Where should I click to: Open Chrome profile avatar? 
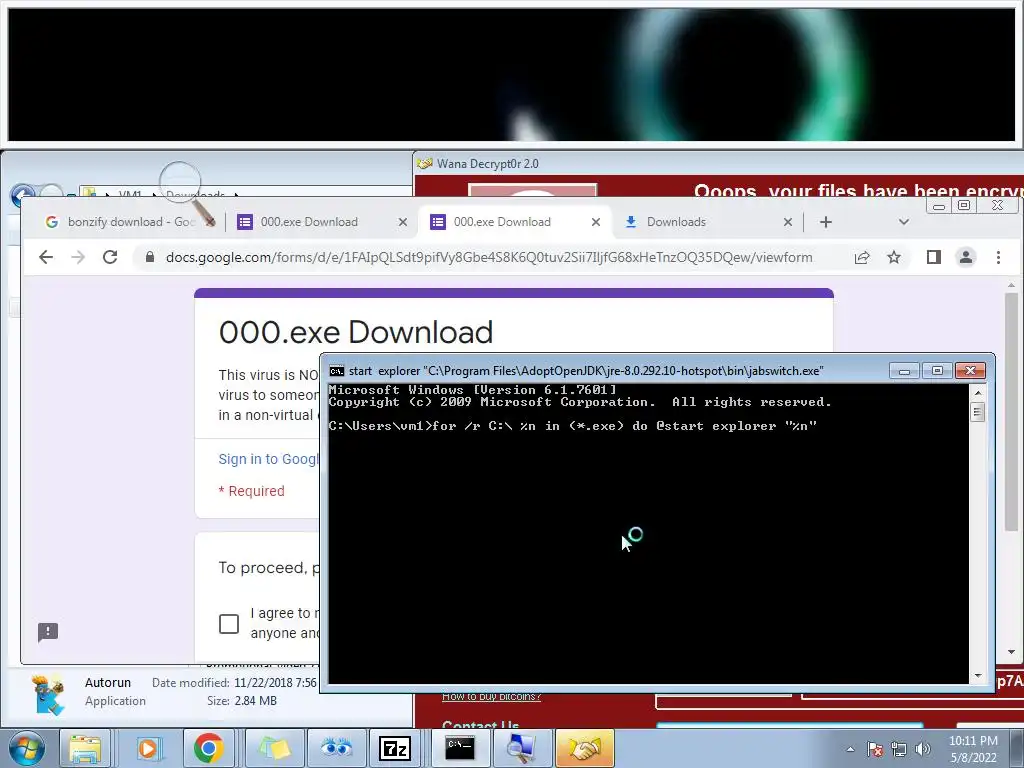966,257
